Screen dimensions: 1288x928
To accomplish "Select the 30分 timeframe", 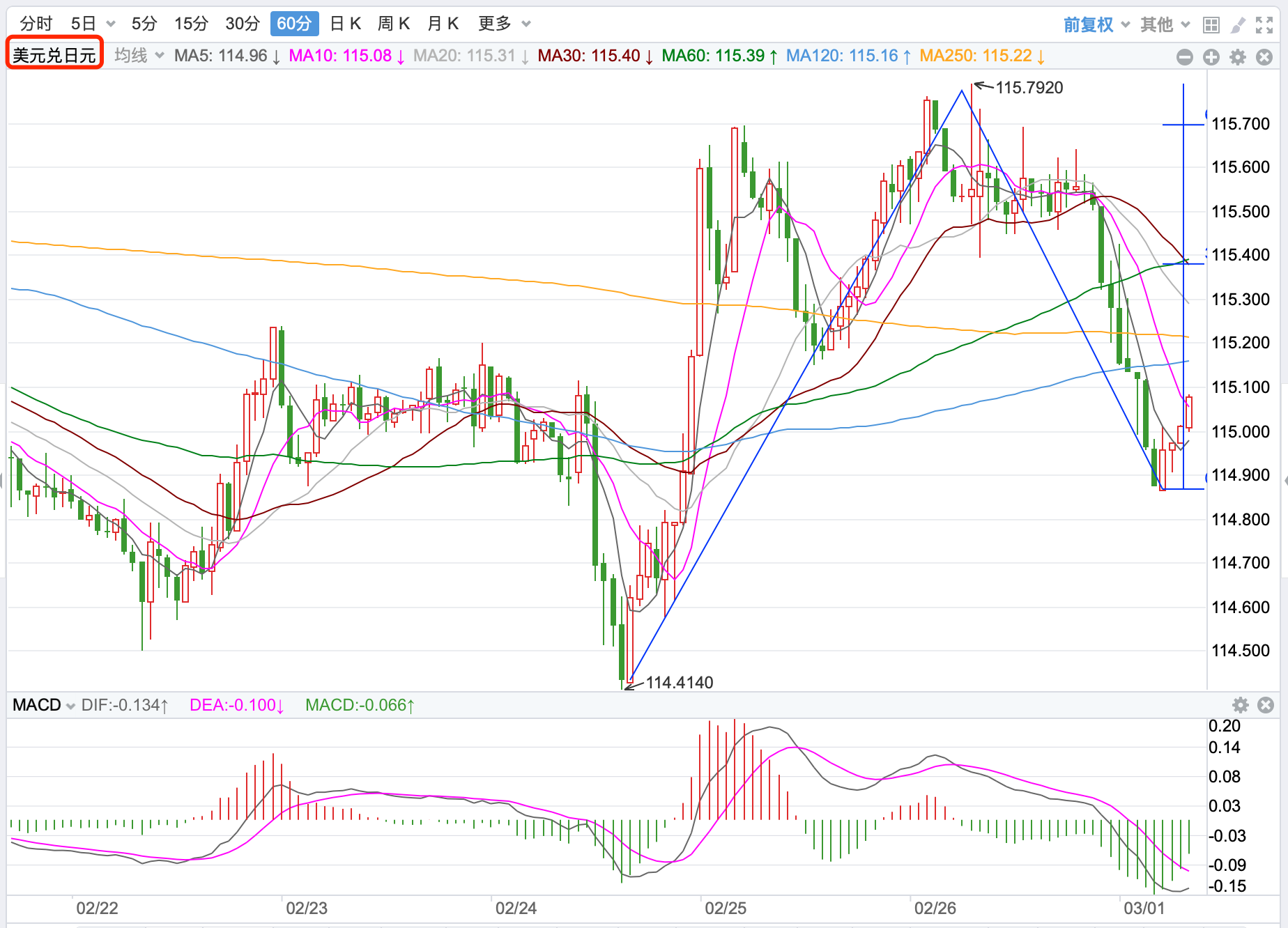I will click(243, 24).
